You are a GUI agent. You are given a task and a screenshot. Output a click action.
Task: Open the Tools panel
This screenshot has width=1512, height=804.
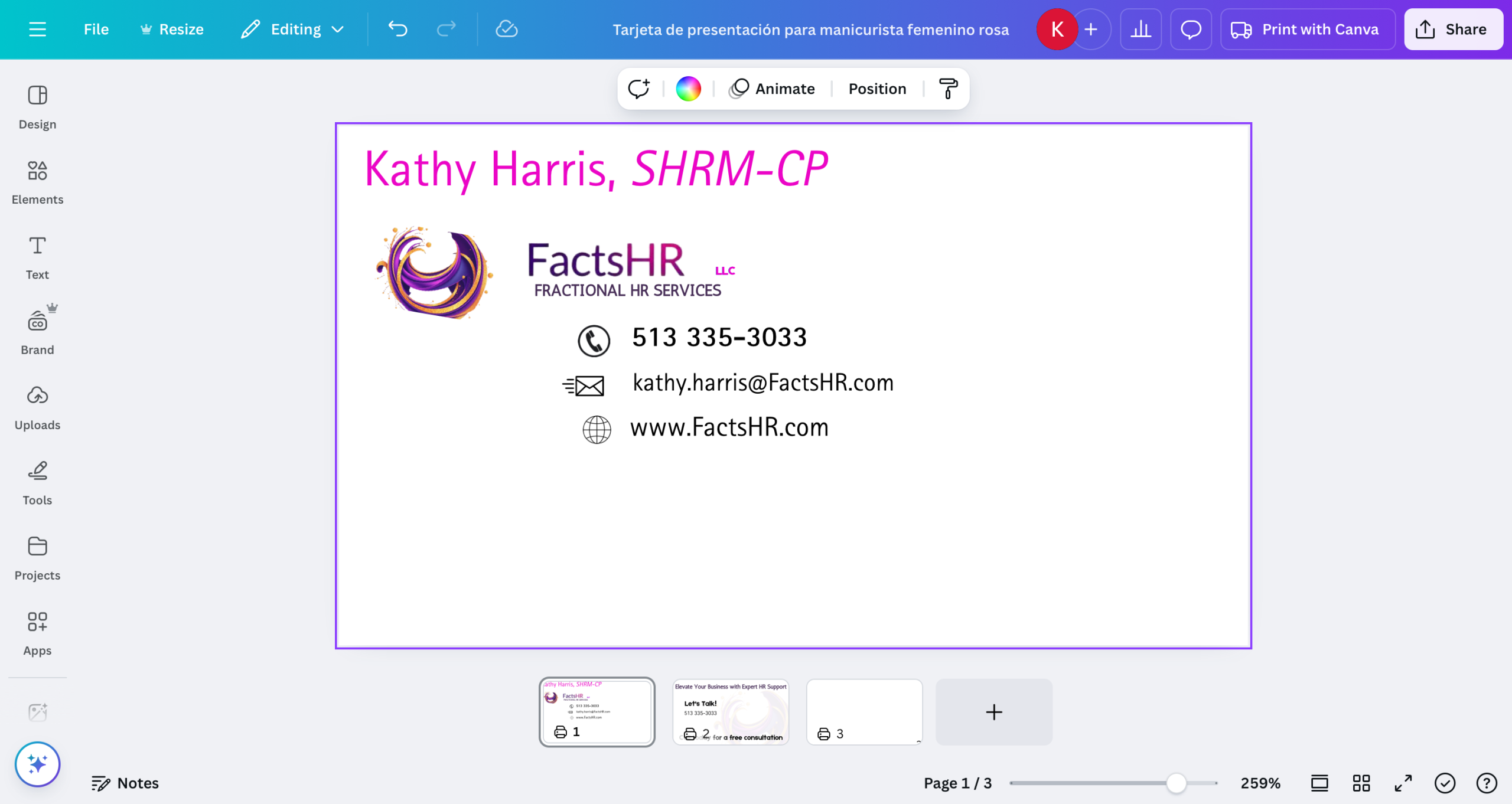click(37, 483)
